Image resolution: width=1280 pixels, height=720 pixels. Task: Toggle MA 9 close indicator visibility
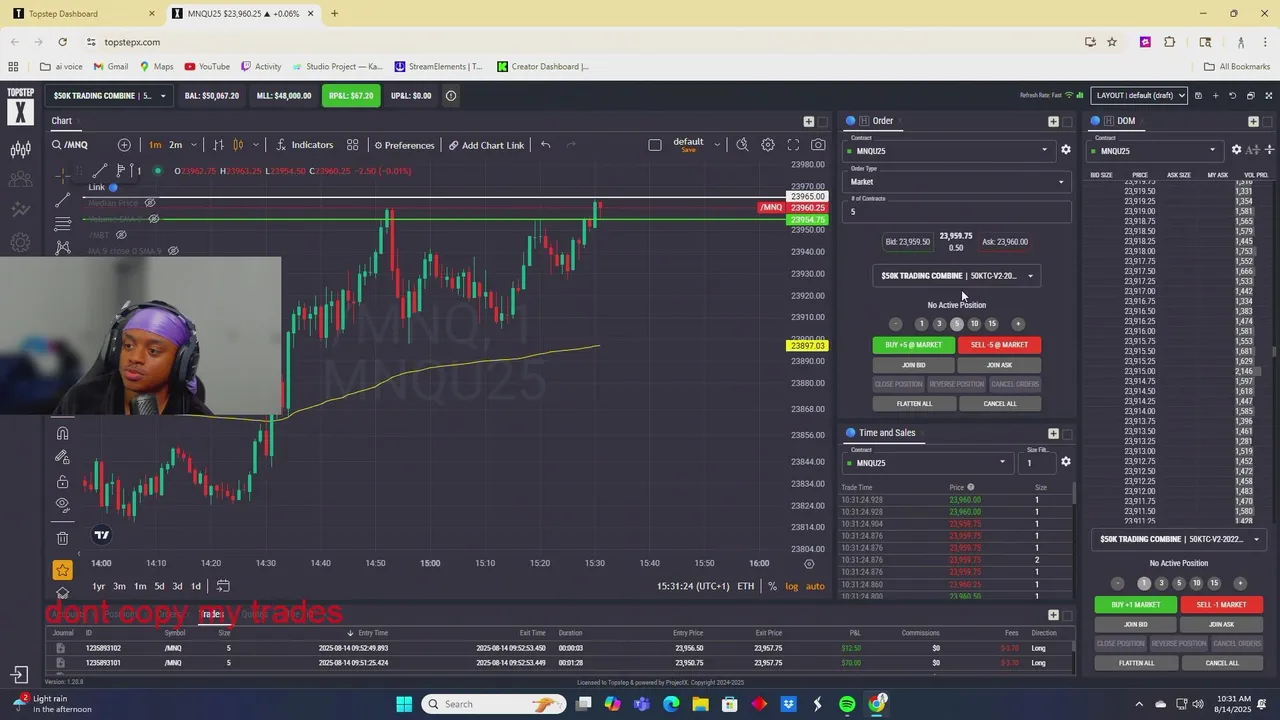coord(173,251)
